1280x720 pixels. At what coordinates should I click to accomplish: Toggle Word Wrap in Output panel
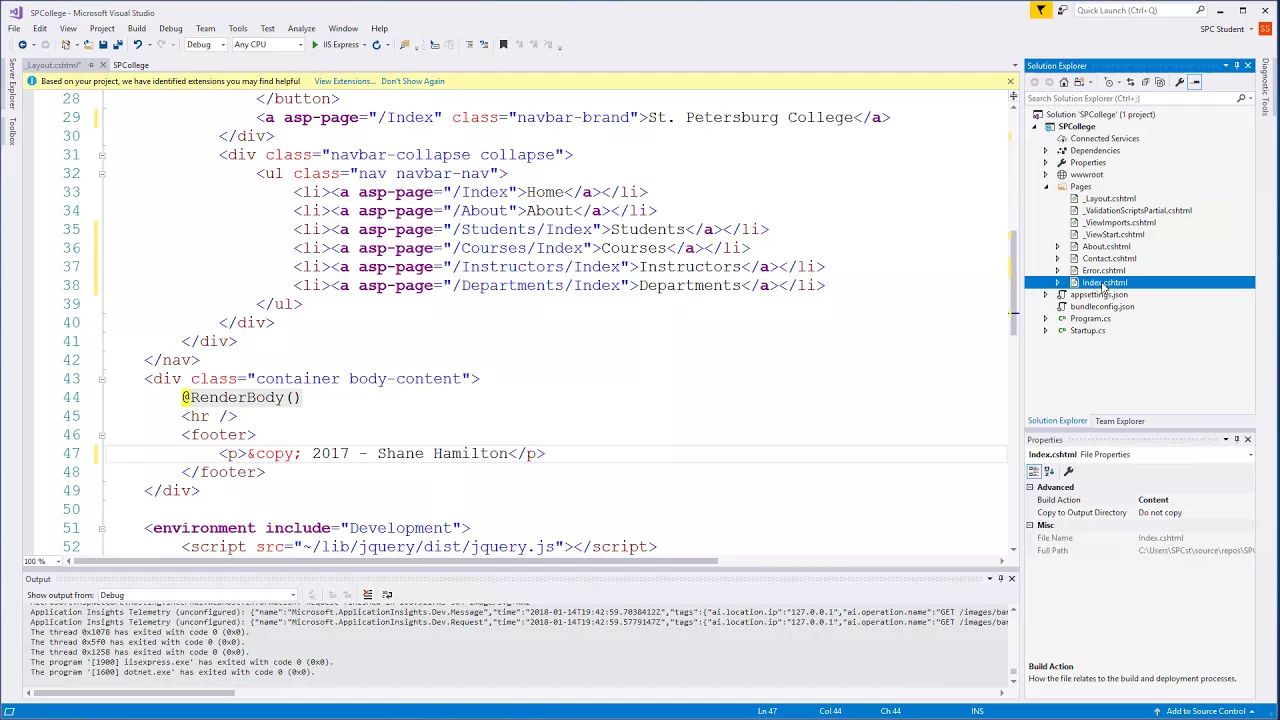(387, 595)
